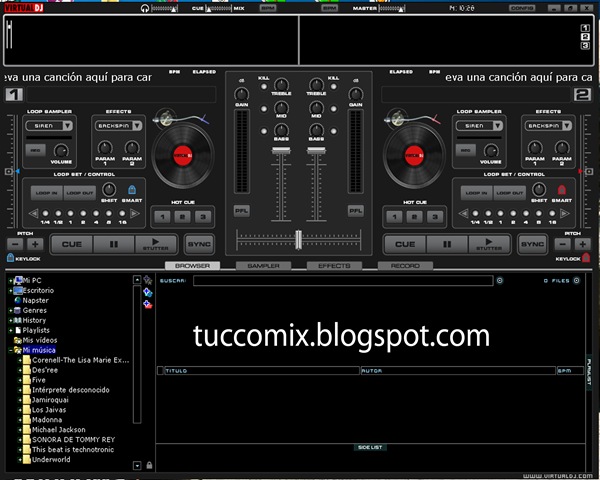Toggle the blue Smart lock on deck 1
Screen dimensions: 600x480
click(132, 189)
